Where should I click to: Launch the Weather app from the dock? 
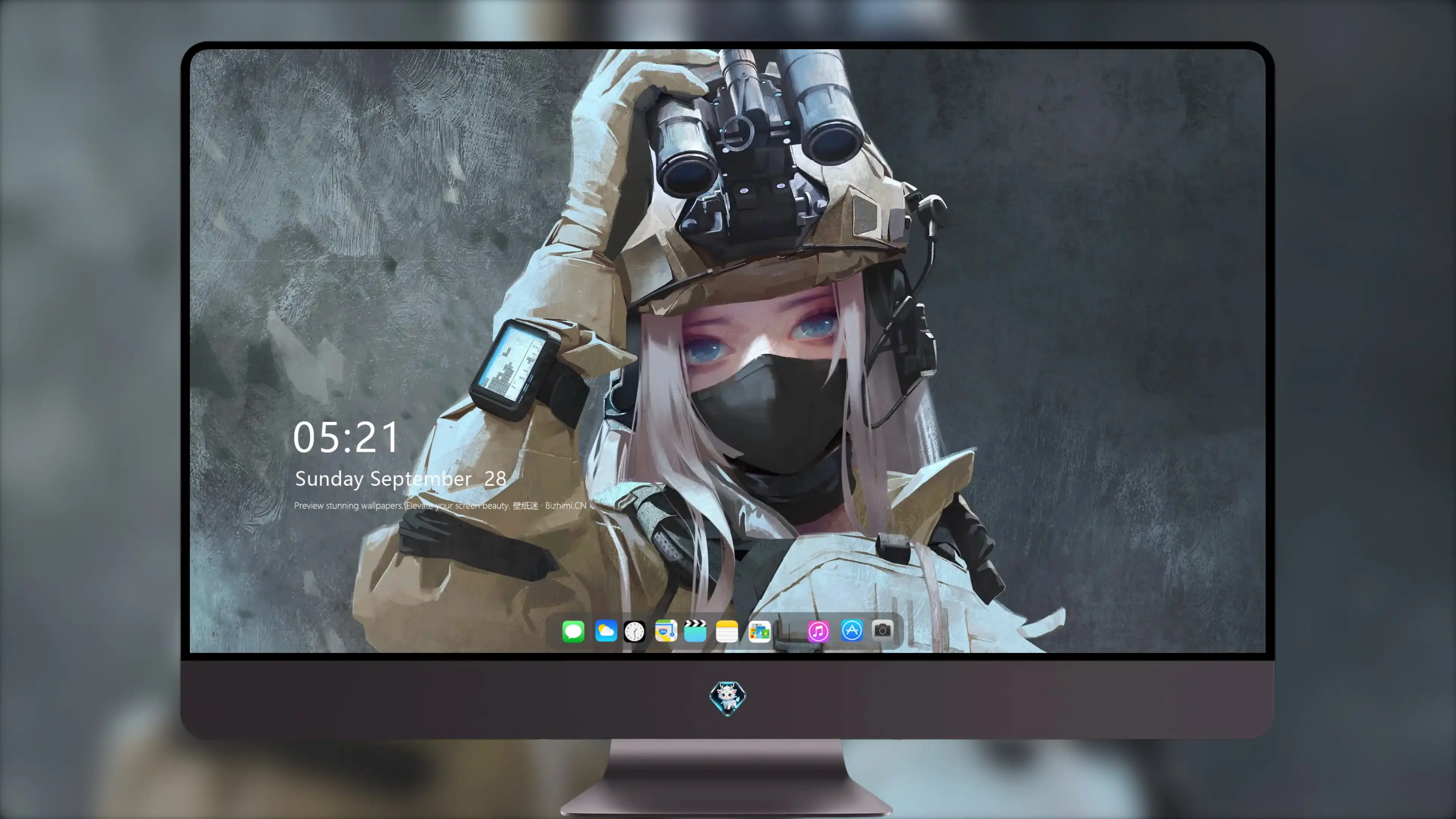606,631
